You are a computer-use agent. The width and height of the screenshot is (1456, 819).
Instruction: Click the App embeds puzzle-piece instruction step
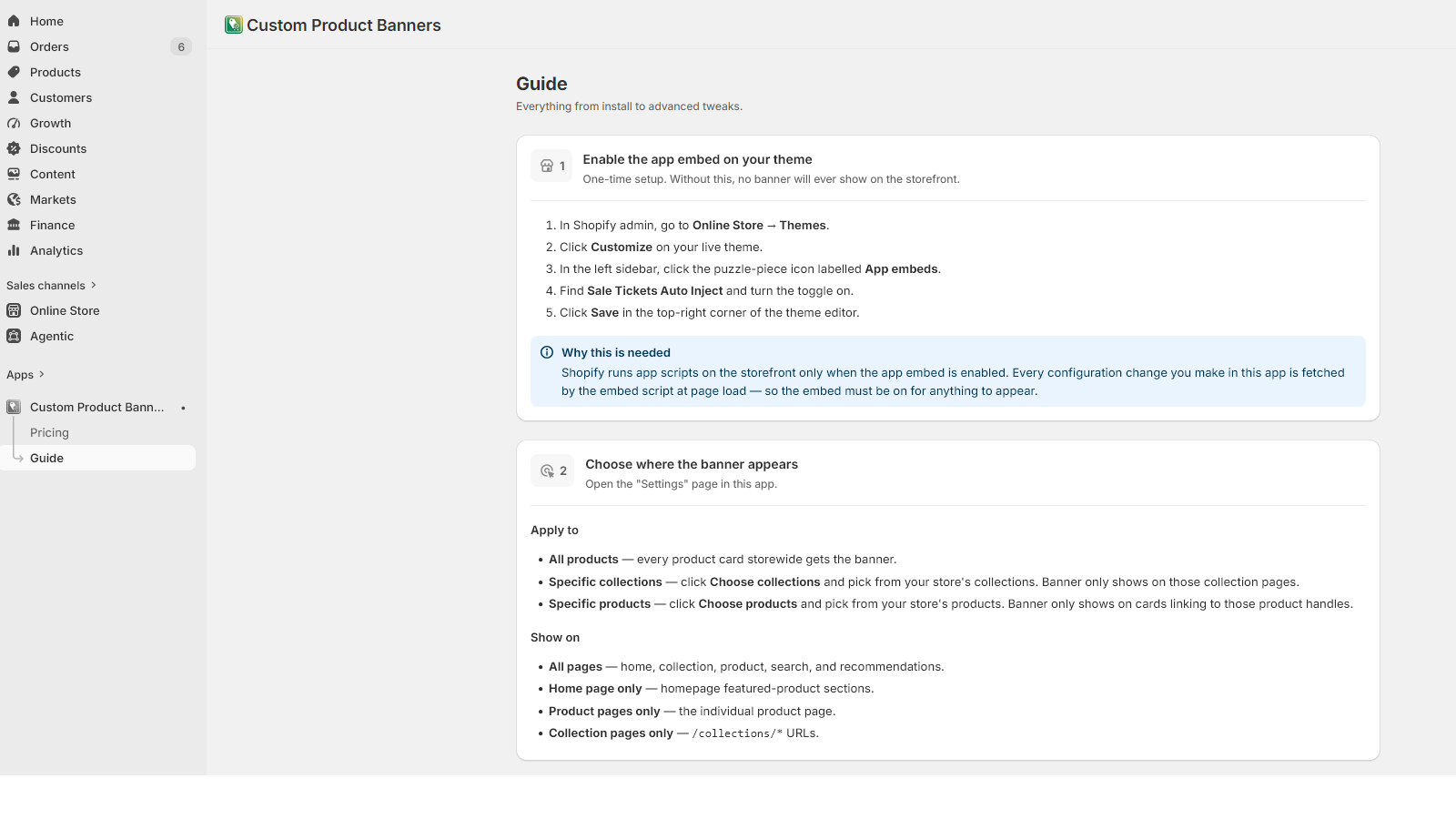point(750,269)
